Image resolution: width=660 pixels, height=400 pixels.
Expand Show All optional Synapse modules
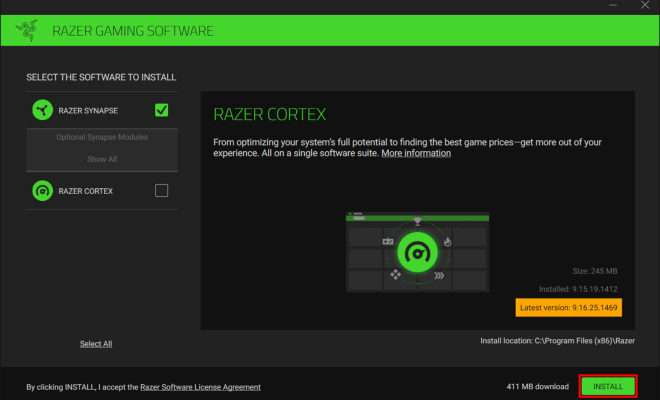[102, 159]
